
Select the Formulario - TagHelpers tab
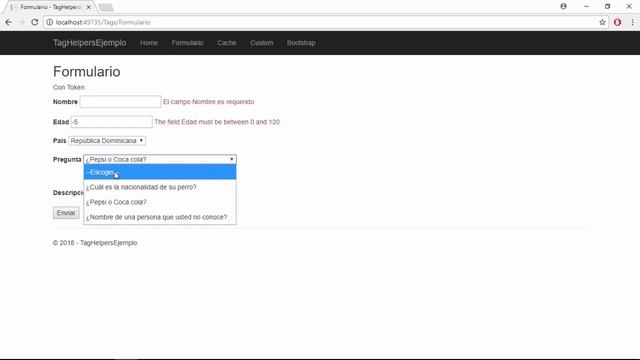tap(50, 7)
